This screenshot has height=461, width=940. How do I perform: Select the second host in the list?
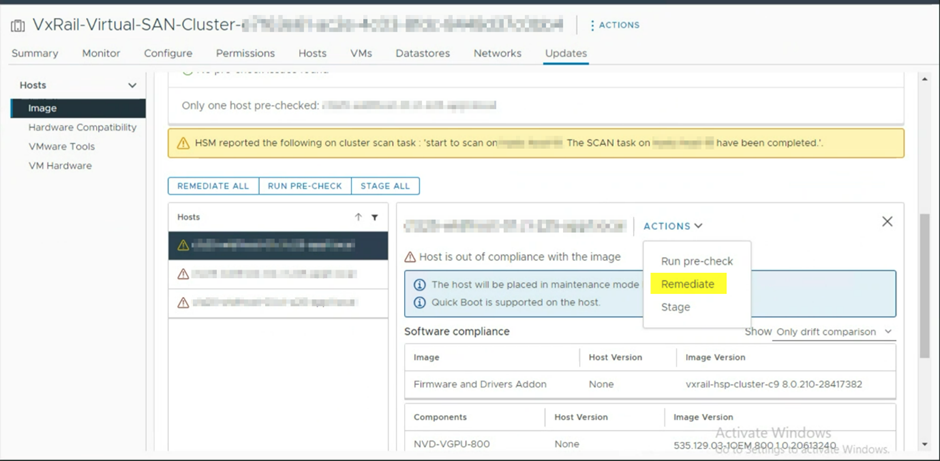click(x=278, y=274)
